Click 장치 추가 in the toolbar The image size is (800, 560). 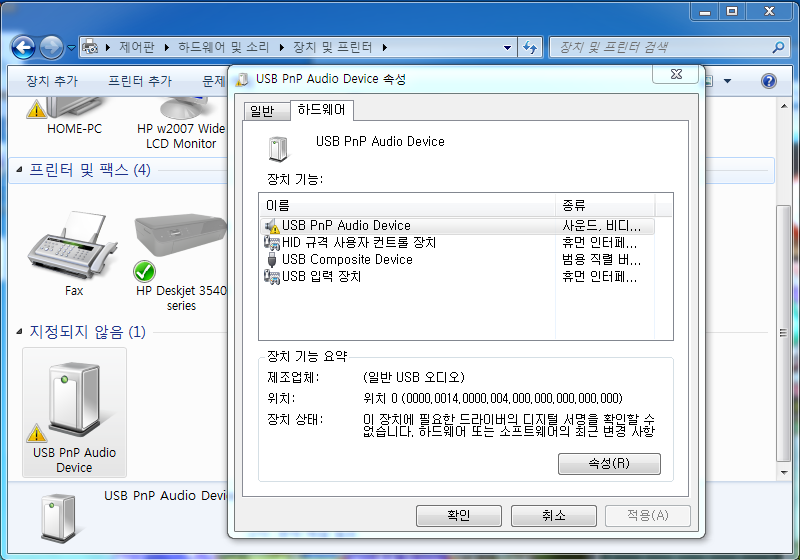(x=52, y=81)
